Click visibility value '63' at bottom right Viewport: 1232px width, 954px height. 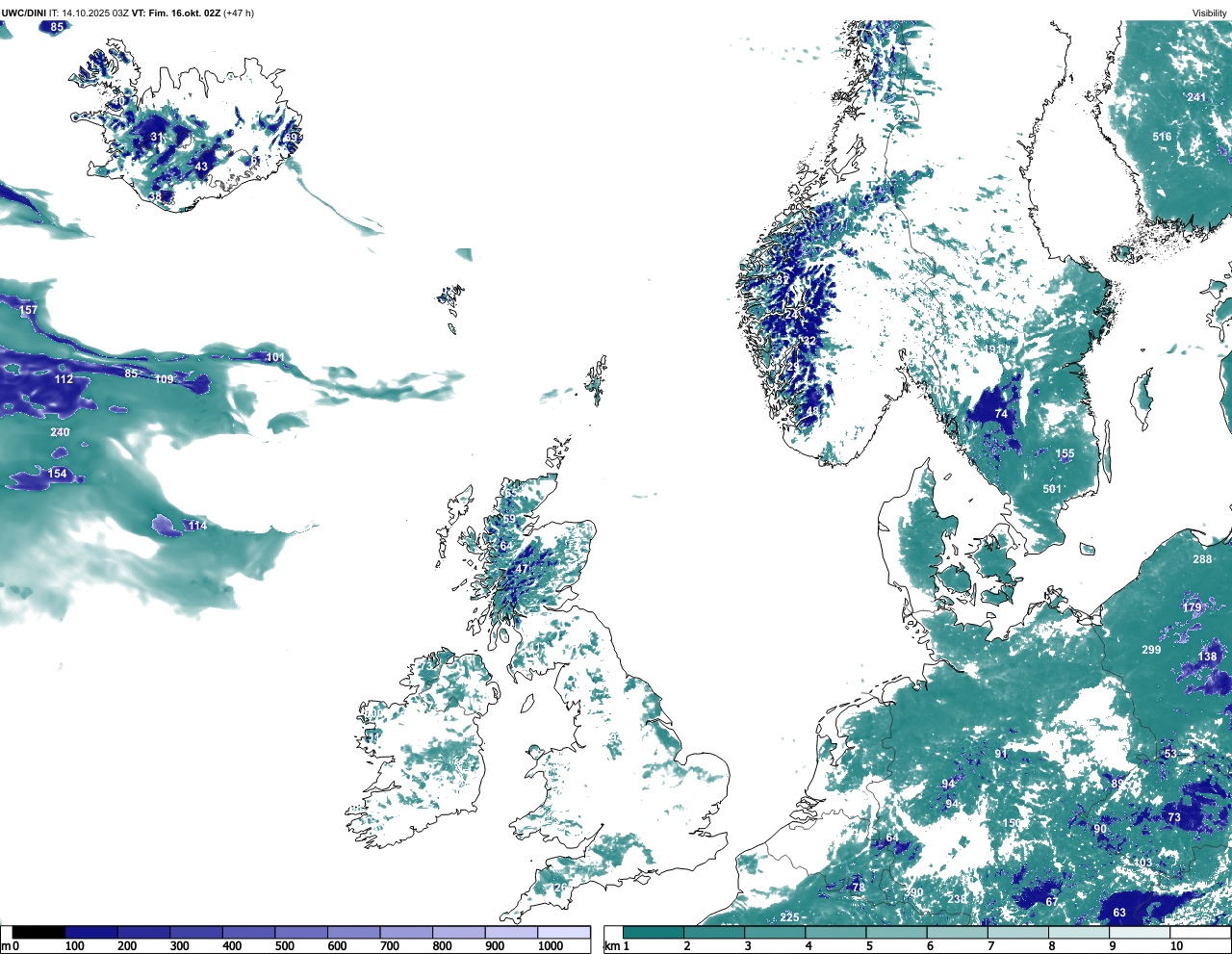(1119, 913)
